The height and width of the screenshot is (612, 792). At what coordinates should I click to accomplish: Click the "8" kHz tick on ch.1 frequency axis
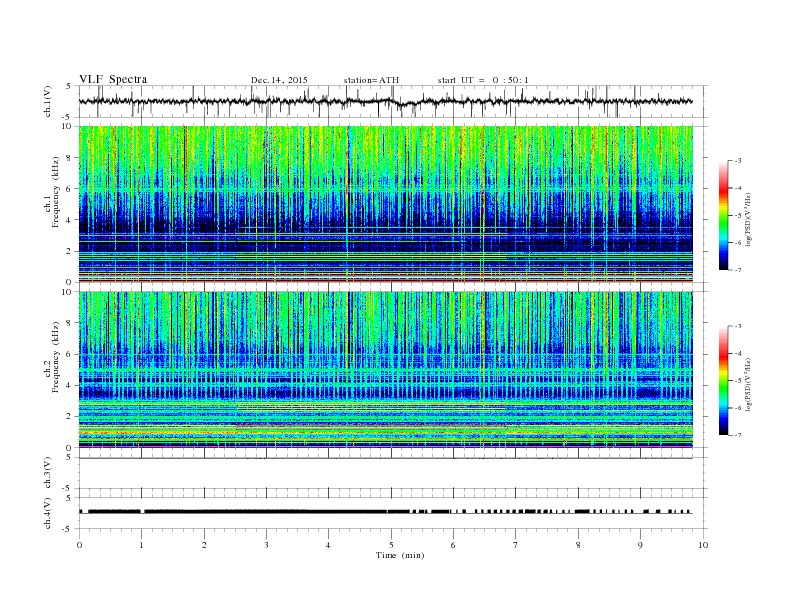coord(70,158)
